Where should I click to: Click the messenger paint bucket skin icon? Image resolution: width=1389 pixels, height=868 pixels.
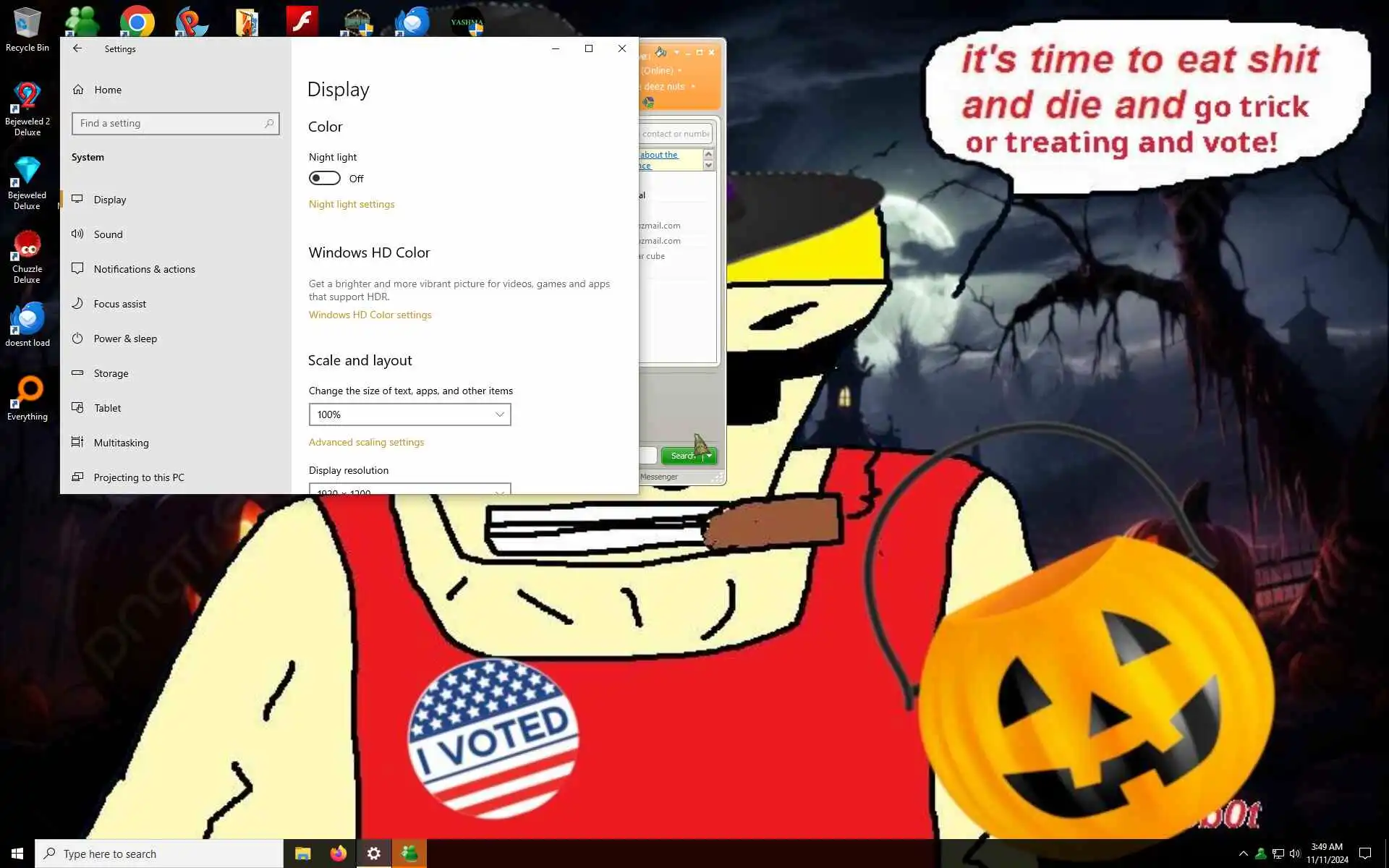coord(660,52)
